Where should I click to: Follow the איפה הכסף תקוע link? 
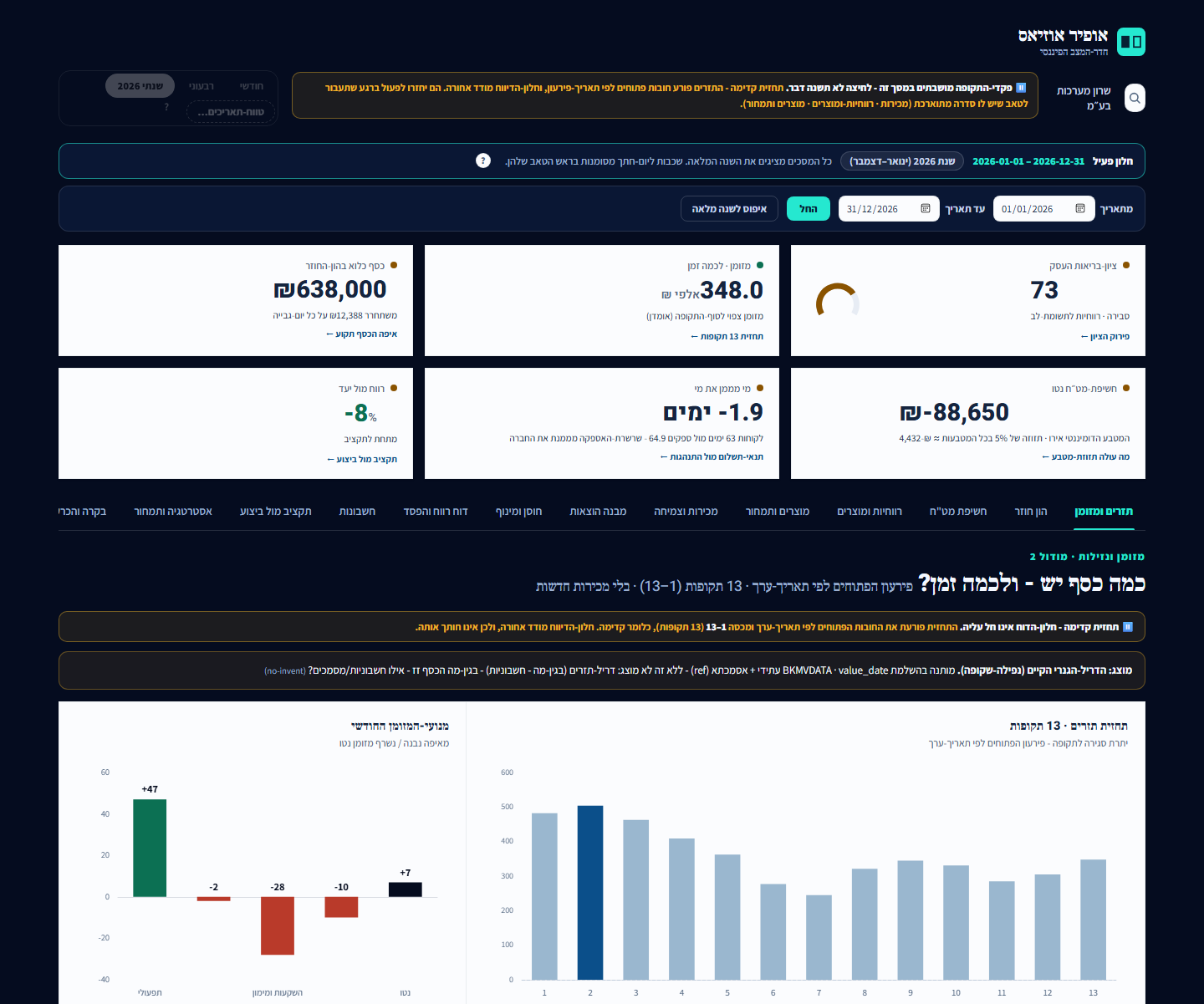pos(361,334)
